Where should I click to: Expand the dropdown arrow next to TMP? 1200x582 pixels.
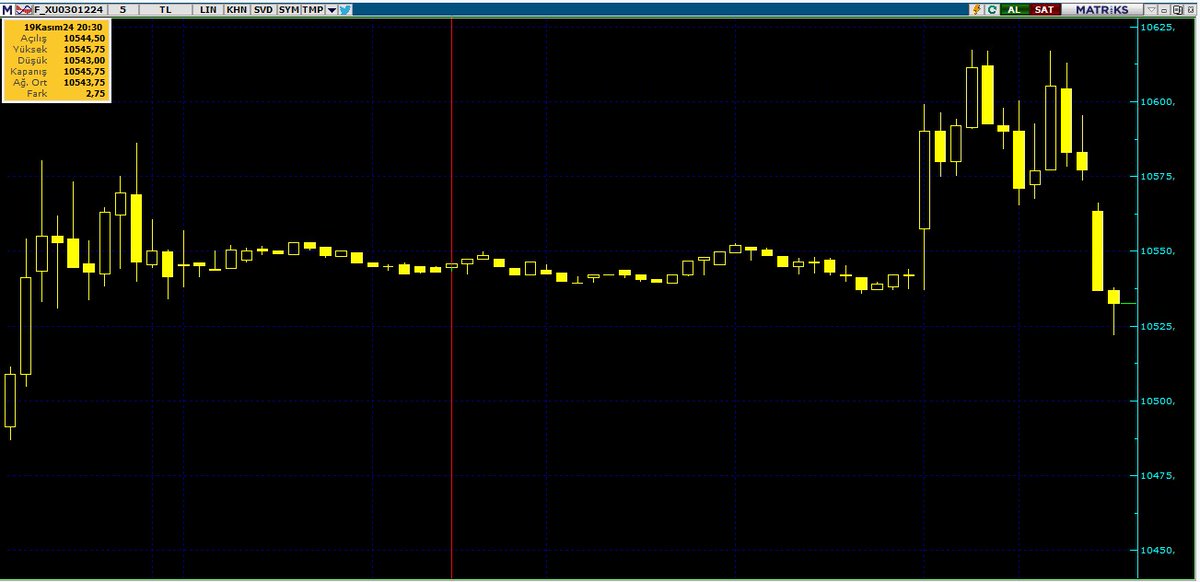coord(331,10)
